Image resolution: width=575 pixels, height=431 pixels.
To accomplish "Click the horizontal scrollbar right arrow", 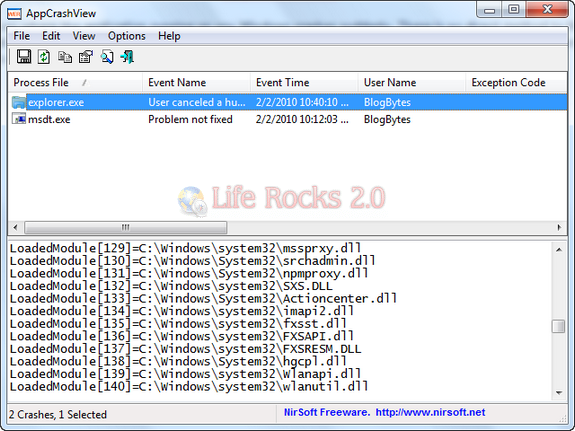I will tap(559, 227).
